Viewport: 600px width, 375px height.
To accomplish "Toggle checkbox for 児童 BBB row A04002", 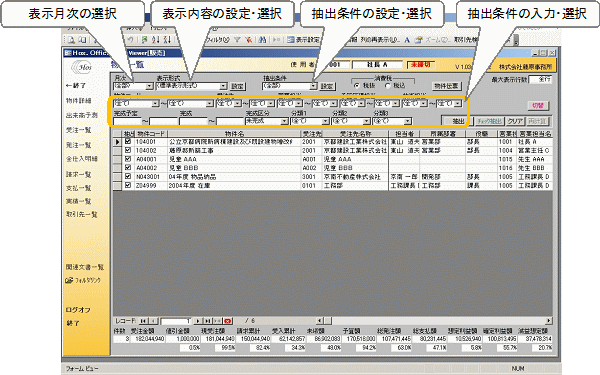I will point(127,168).
